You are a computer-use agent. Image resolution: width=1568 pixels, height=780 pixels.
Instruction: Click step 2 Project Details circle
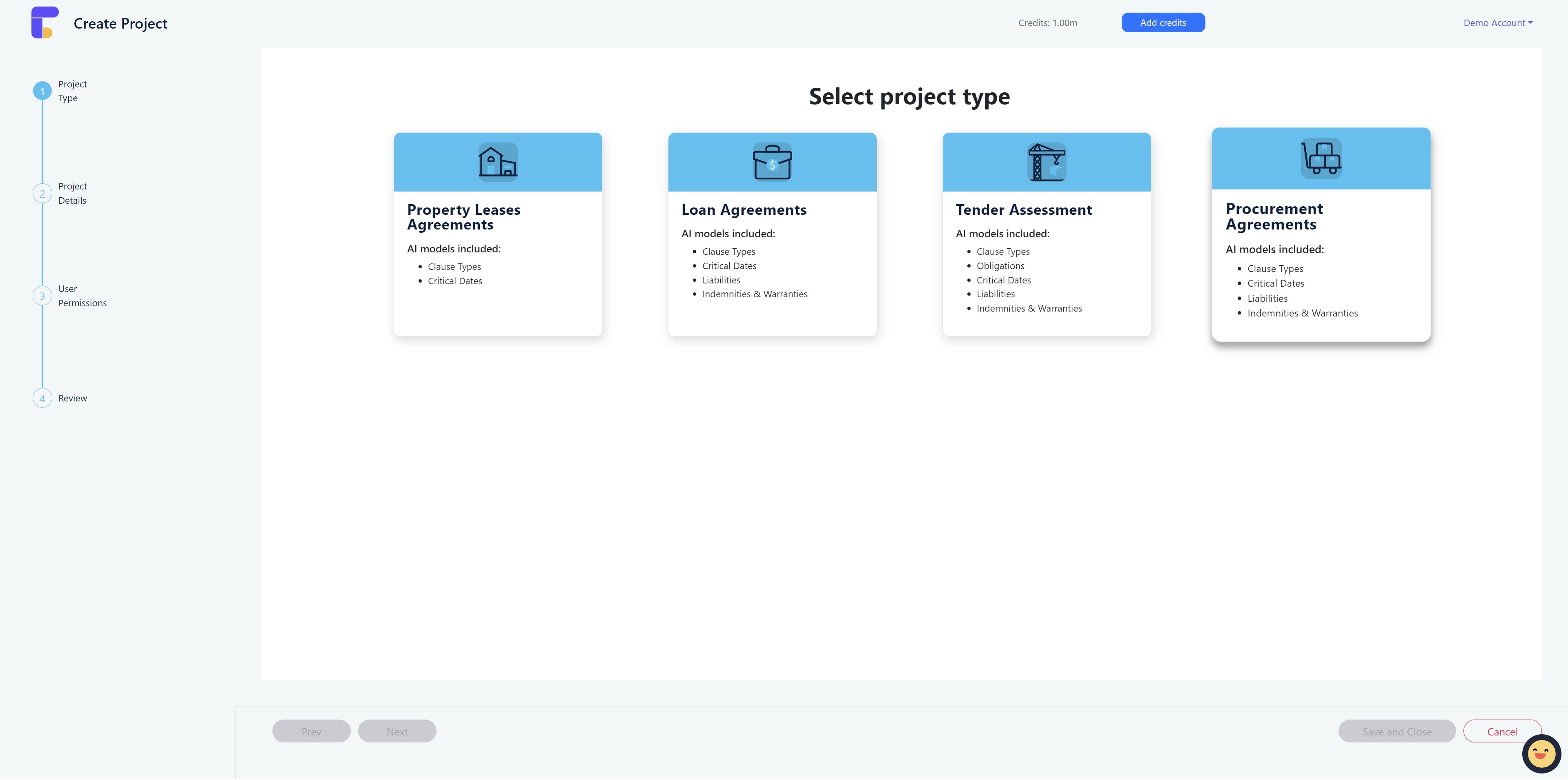[x=42, y=194]
